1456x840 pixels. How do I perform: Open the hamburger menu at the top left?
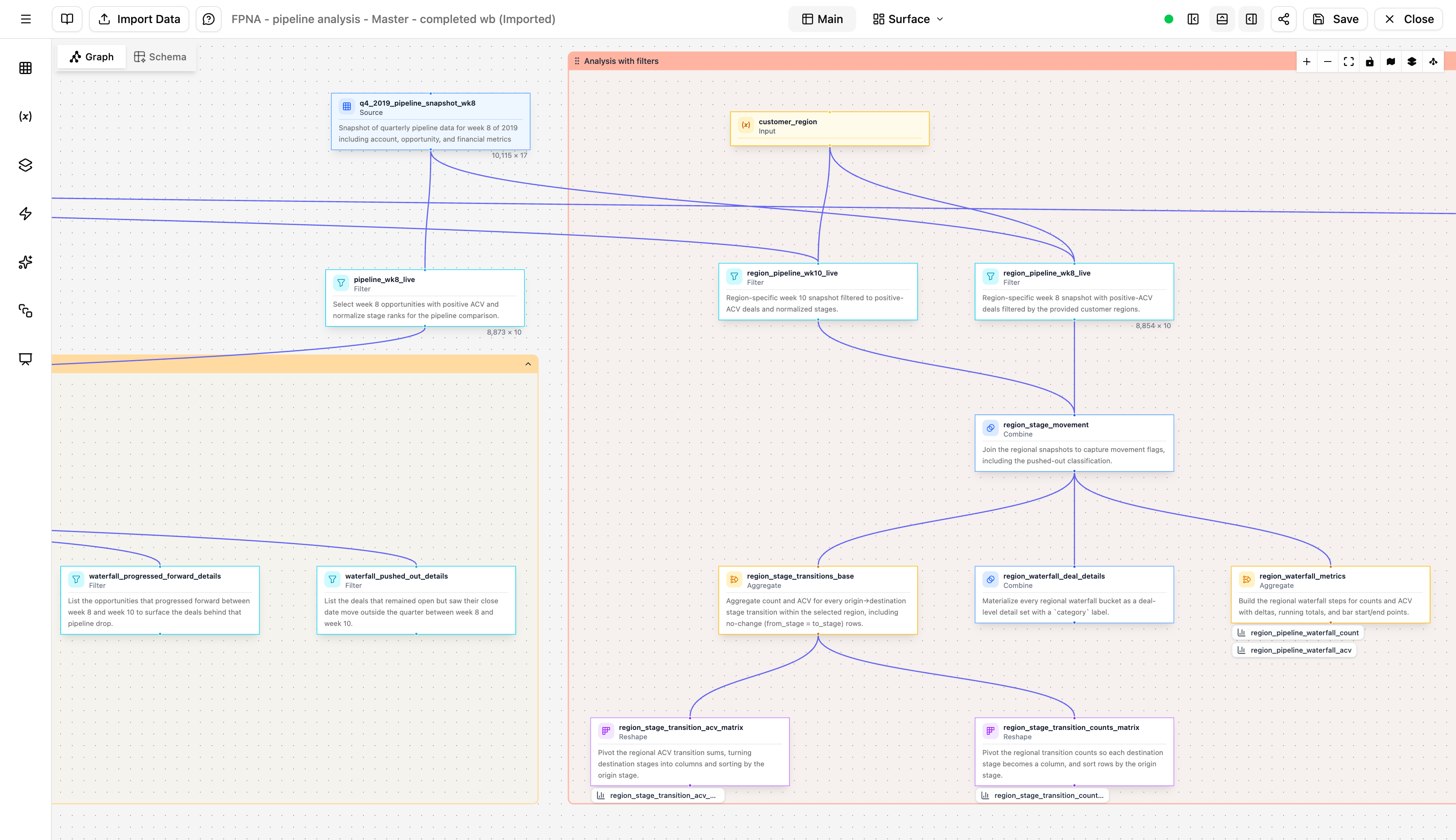(x=25, y=19)
